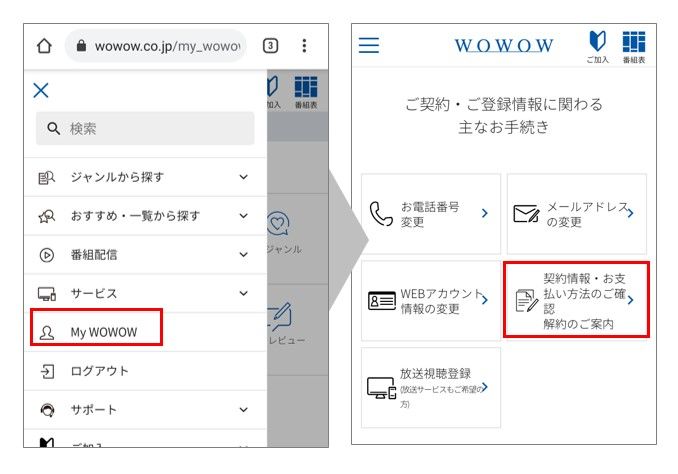678x474 pixels.
Task: Click the 検索 search field
Action: pyautogui.click(x=145, y=128)
